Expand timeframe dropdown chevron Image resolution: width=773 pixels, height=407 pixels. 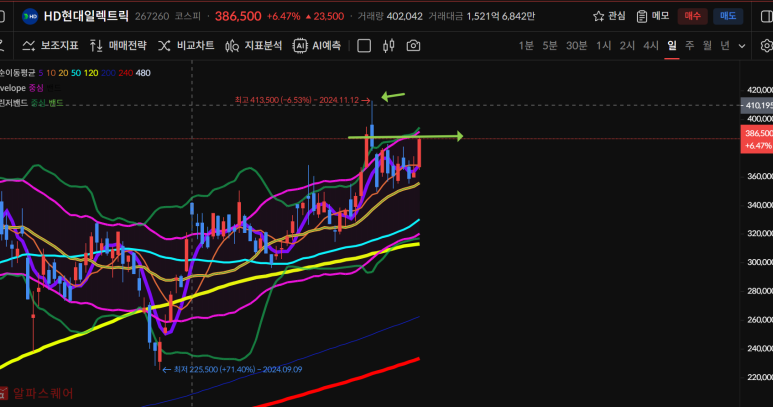click(x=742, y=46)
